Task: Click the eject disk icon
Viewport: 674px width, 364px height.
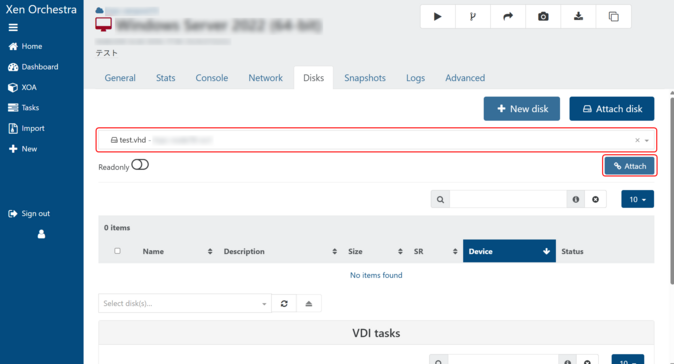Action: [309, 304]
